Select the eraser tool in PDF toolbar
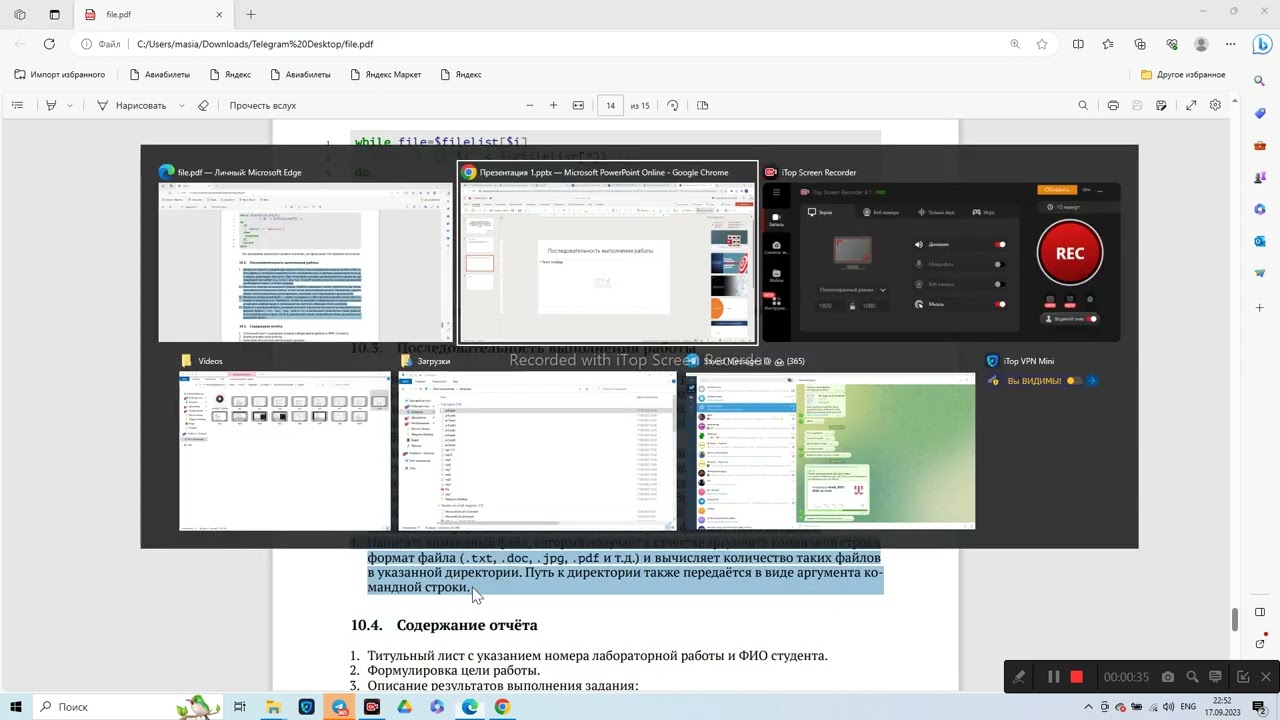The image size is (1280, 720). 204,105
